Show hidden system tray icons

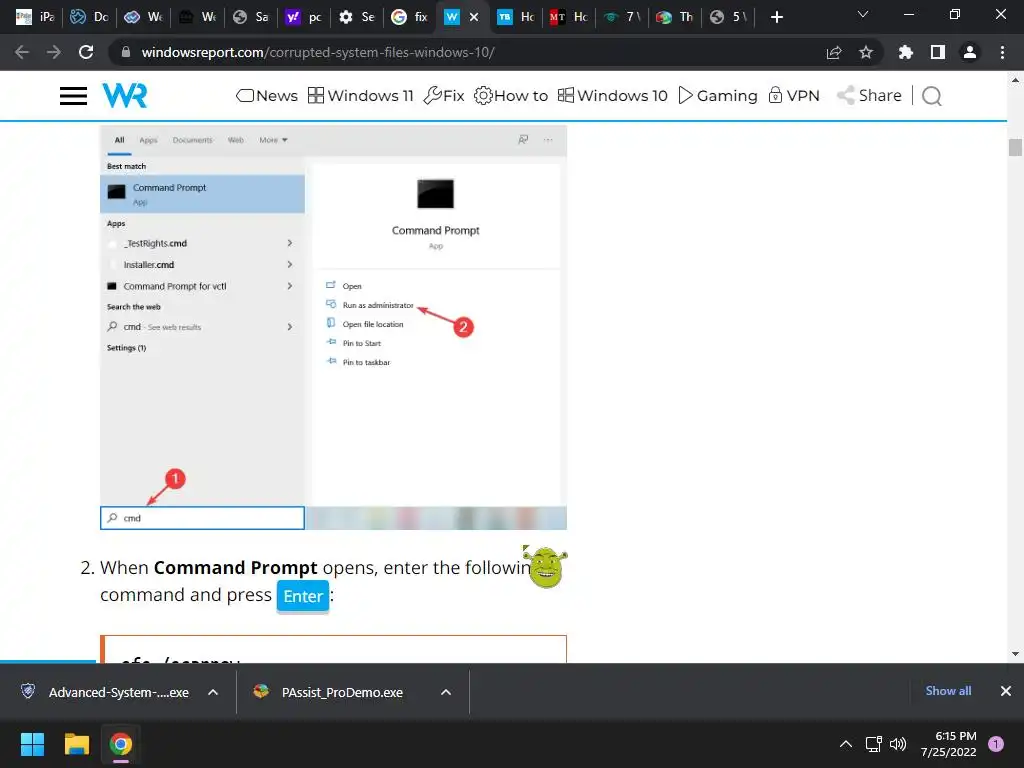[x=846, y=744]
